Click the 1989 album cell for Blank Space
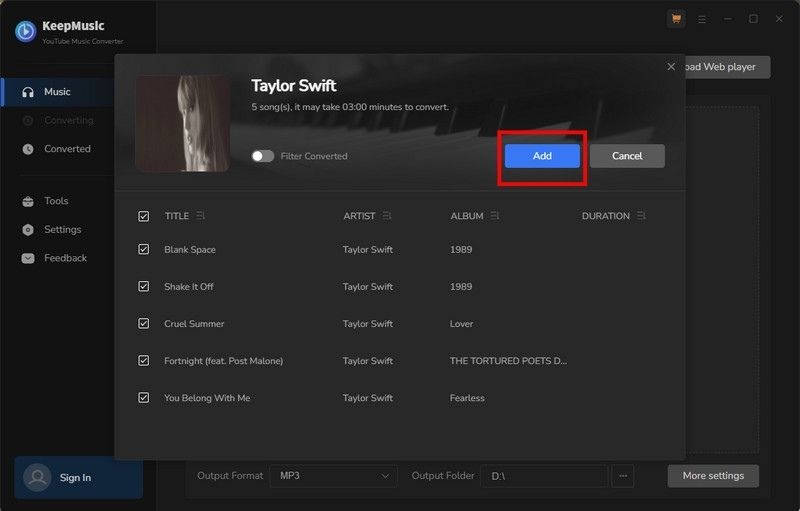Image resolution: width=800 pixels, height=511 pixels. [461, 249]
